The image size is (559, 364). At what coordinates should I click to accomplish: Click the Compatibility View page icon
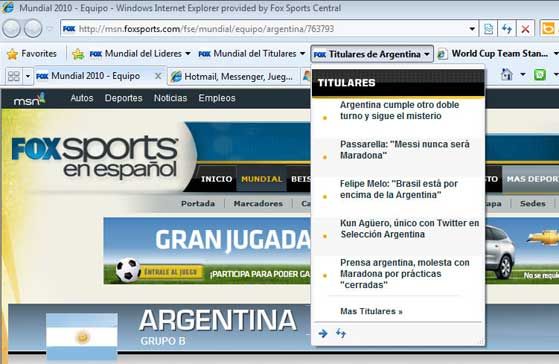[488, 29]
